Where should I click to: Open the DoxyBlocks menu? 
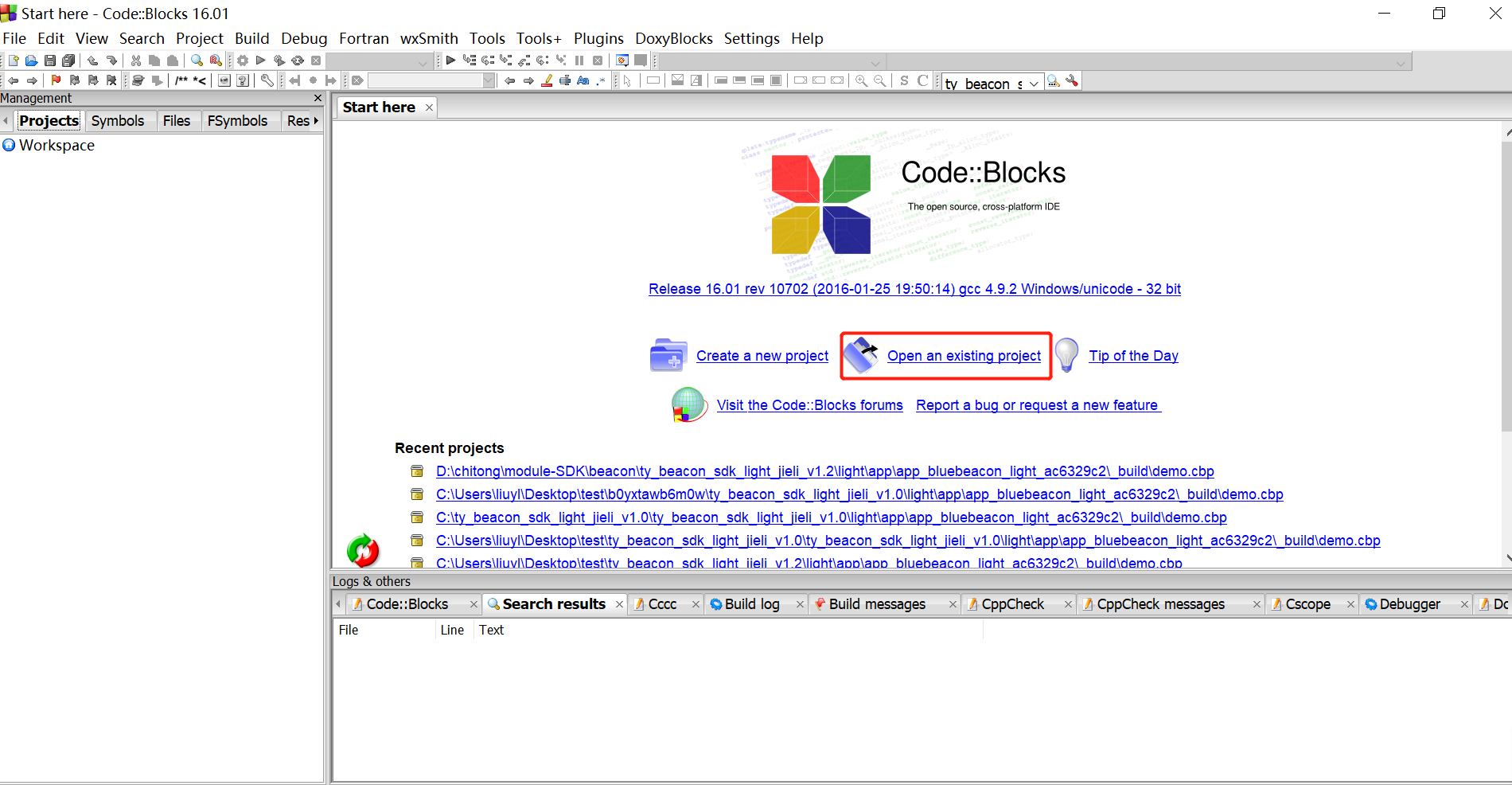tap(673, 38)
